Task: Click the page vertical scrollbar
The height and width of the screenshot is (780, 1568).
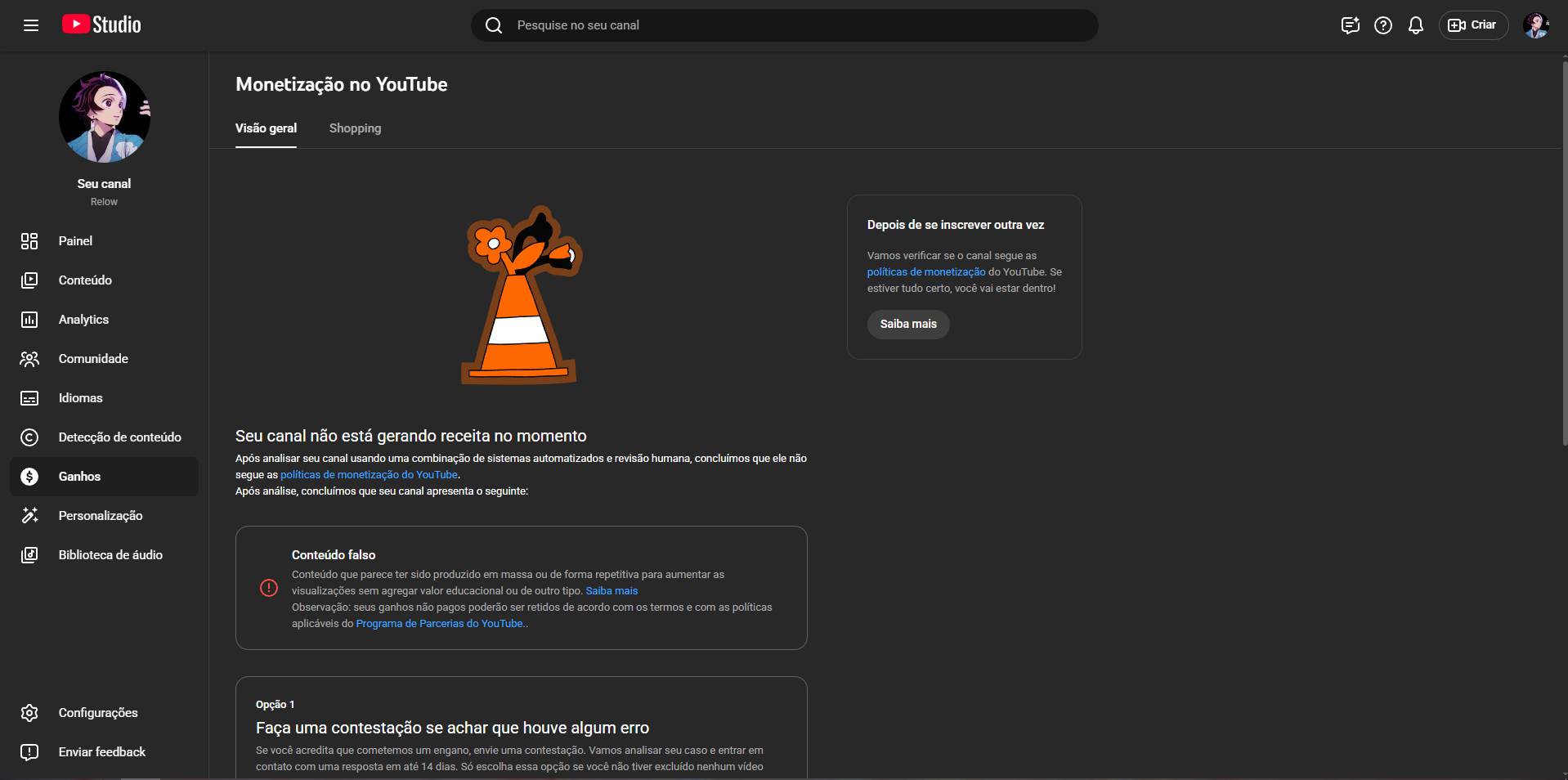Action: [x=1565, y=253]
